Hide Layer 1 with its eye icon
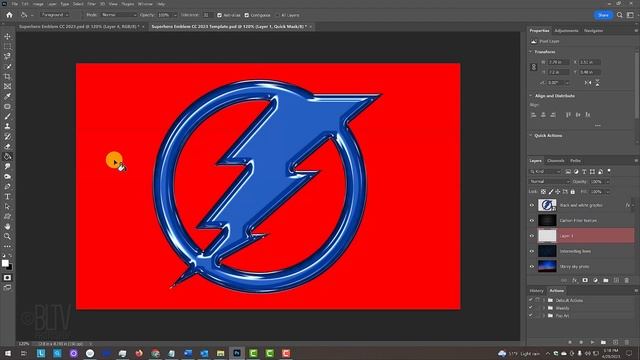This screenshot has width=640, height=360. tap(532, 236)
